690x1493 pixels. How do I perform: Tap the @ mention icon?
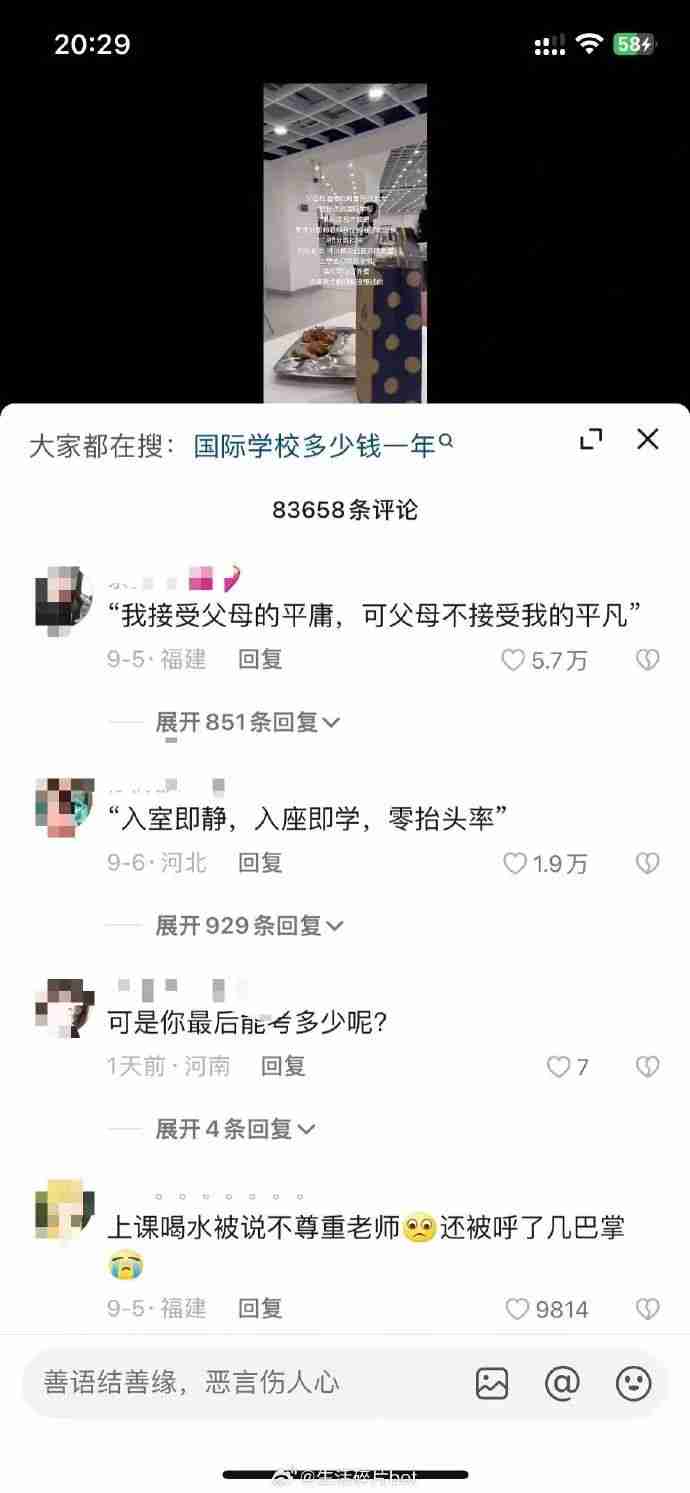(x=562, y=1383)
